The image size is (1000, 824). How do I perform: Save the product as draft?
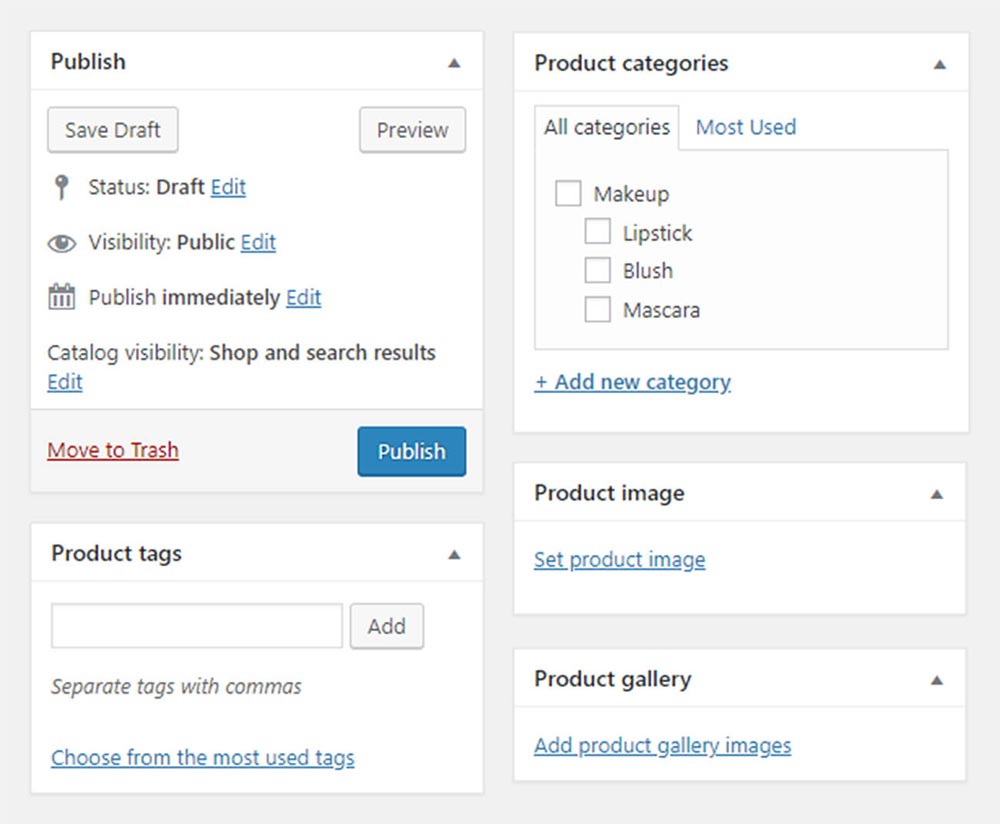(113, 130)
